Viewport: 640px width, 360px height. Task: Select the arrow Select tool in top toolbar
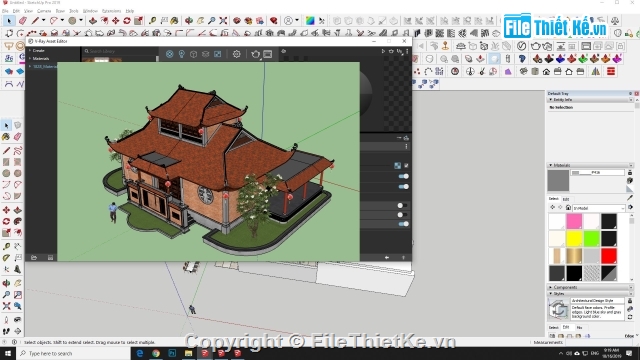pos(9,21)
